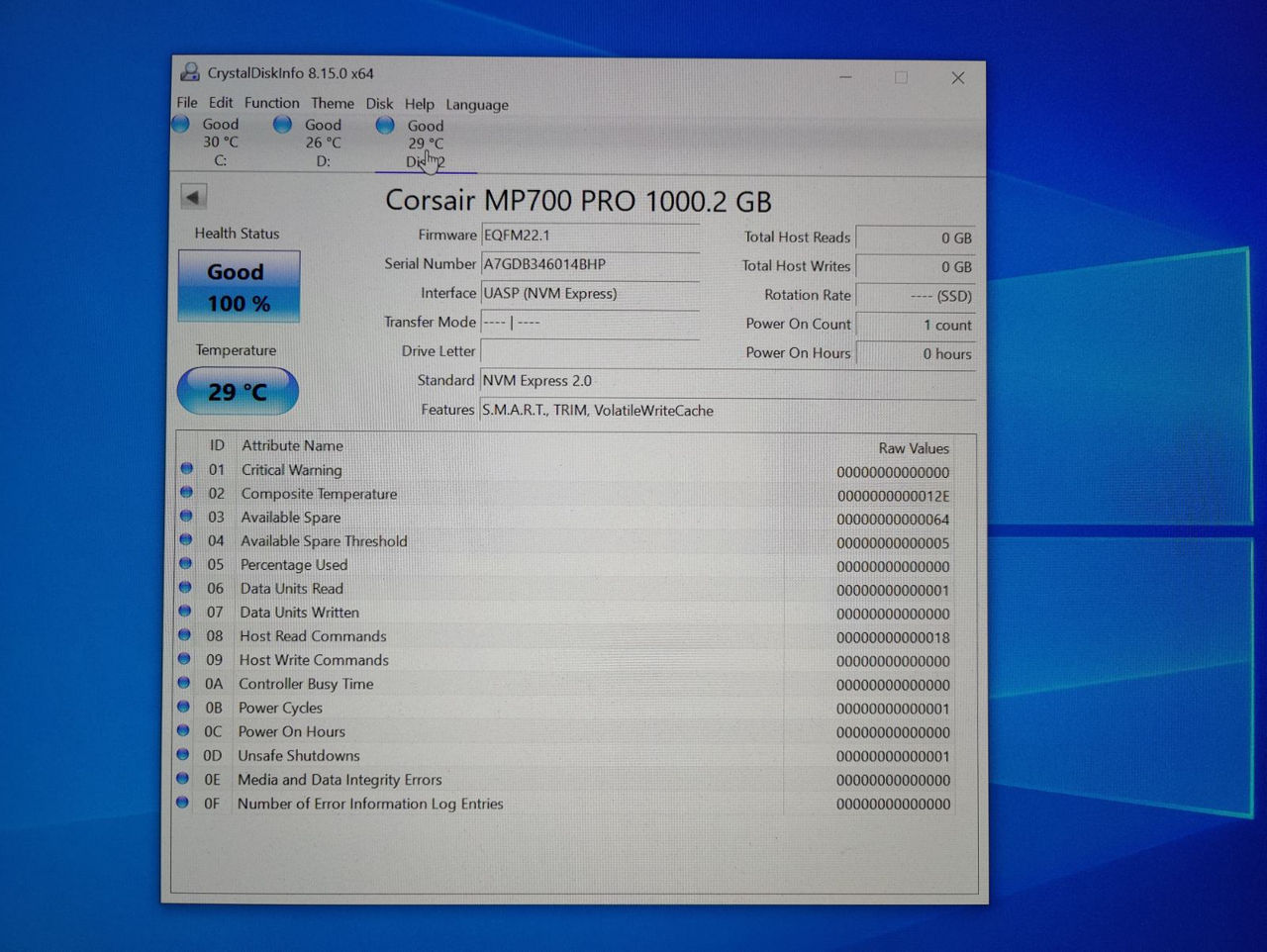
Task: Click the status dot for Controller Busy Time
Action: pos(184,683)
